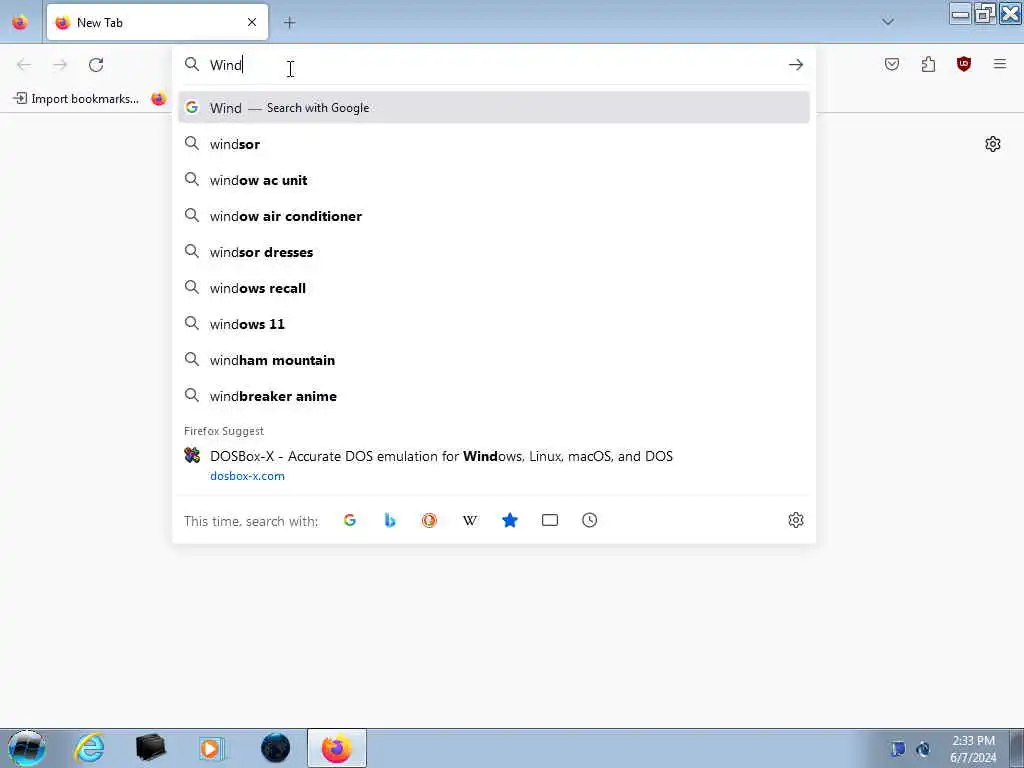Click Import bookmarks toolbar button

[x=76, y=99]
